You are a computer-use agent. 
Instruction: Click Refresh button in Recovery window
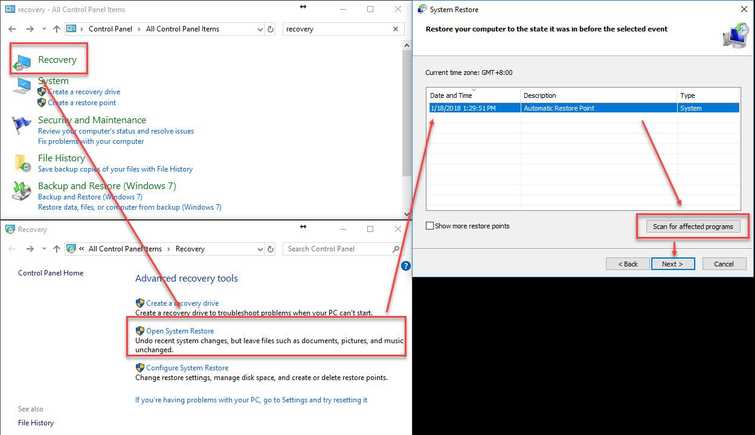coord(271,249)
